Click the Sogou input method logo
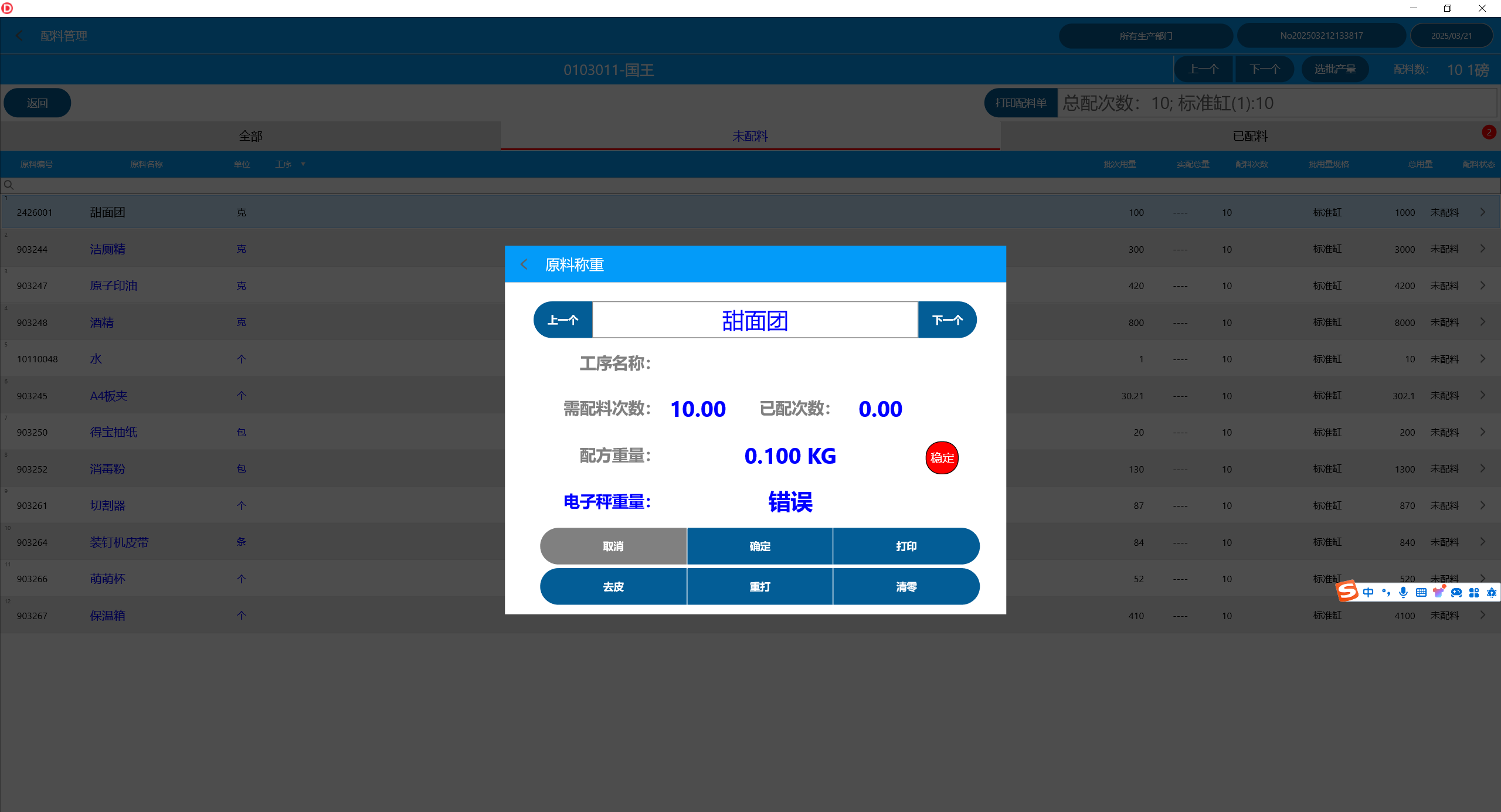The image size is (1501, 812). coord(1347,591)
